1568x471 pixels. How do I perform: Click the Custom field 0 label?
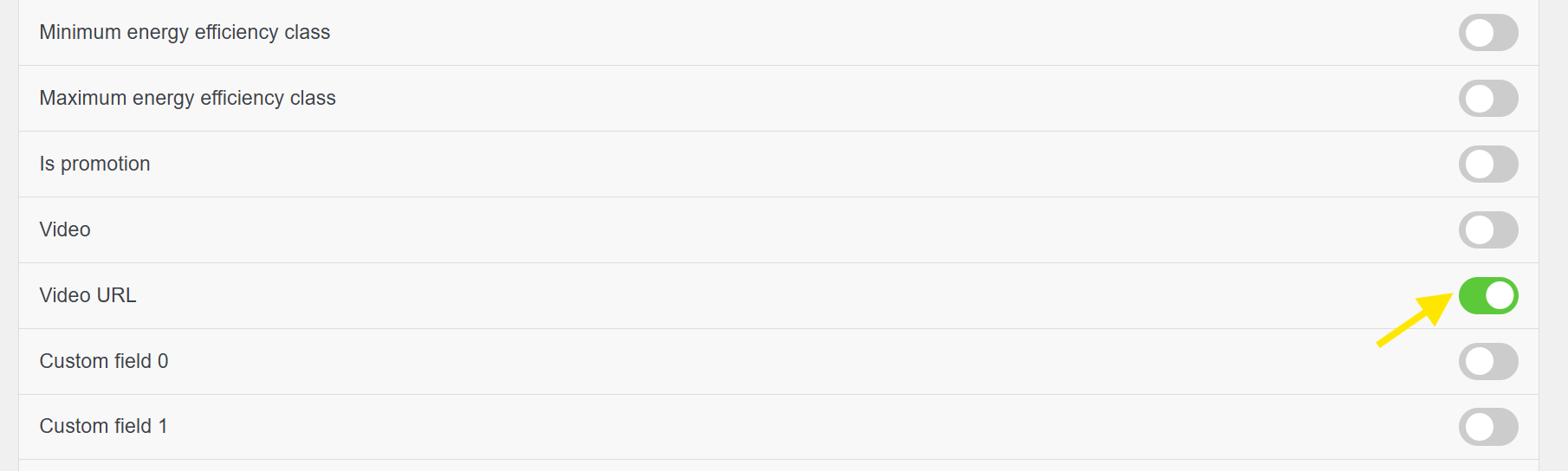(x=104, y=362)
